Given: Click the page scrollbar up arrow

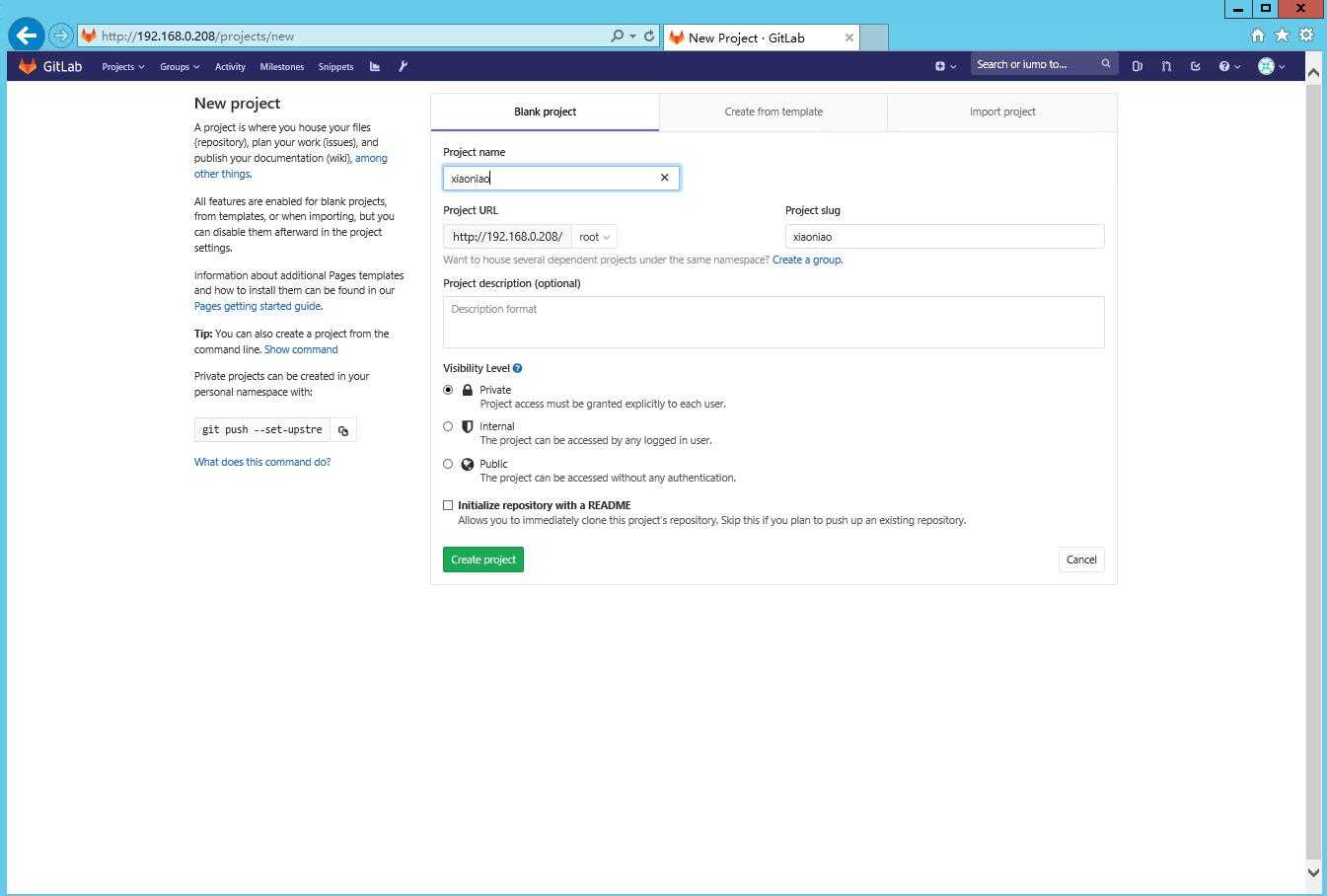Looking at the screenshot, I should point(1313,71).
